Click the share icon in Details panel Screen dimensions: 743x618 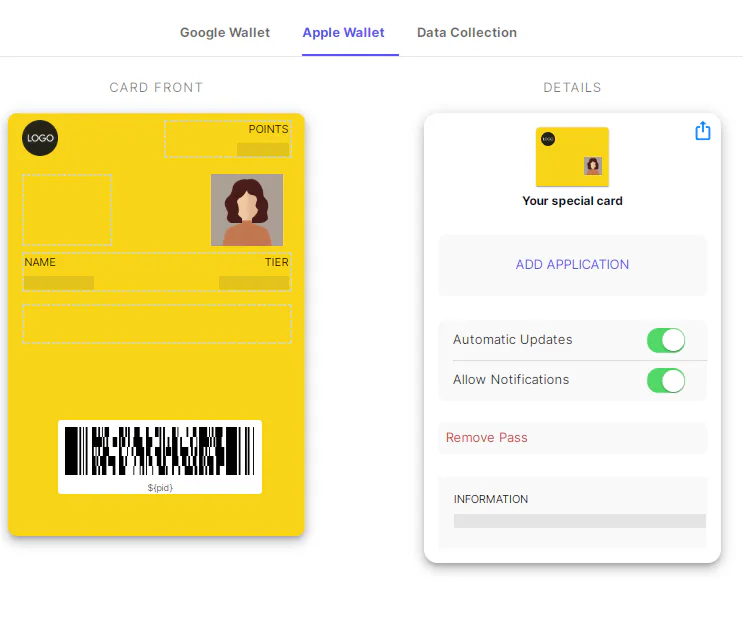[703, 130]
